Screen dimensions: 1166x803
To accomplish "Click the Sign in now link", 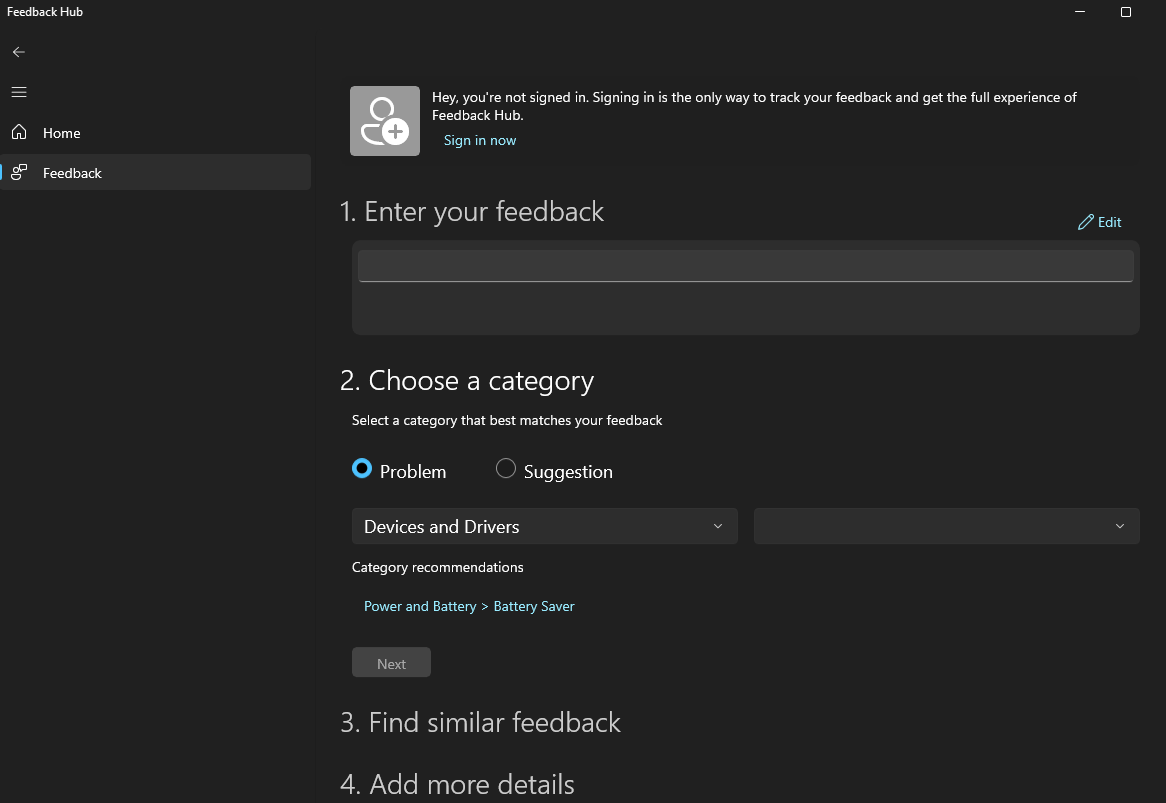I will tap(479, 140).
